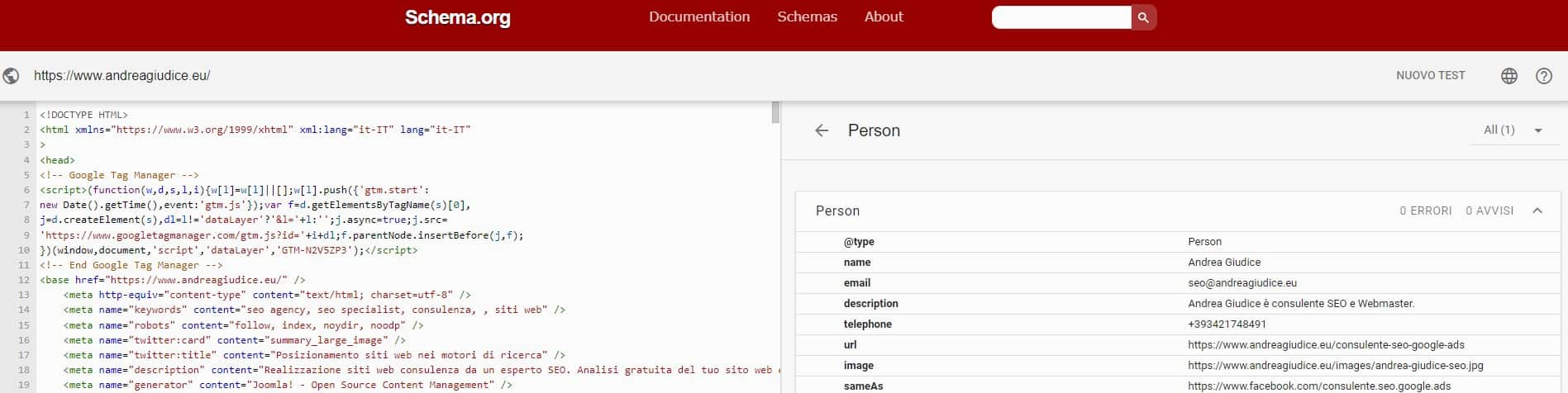Screen dimensions: 1568x393
Task: Open the language globe icon at right
Action: (x=1508, y=76)
